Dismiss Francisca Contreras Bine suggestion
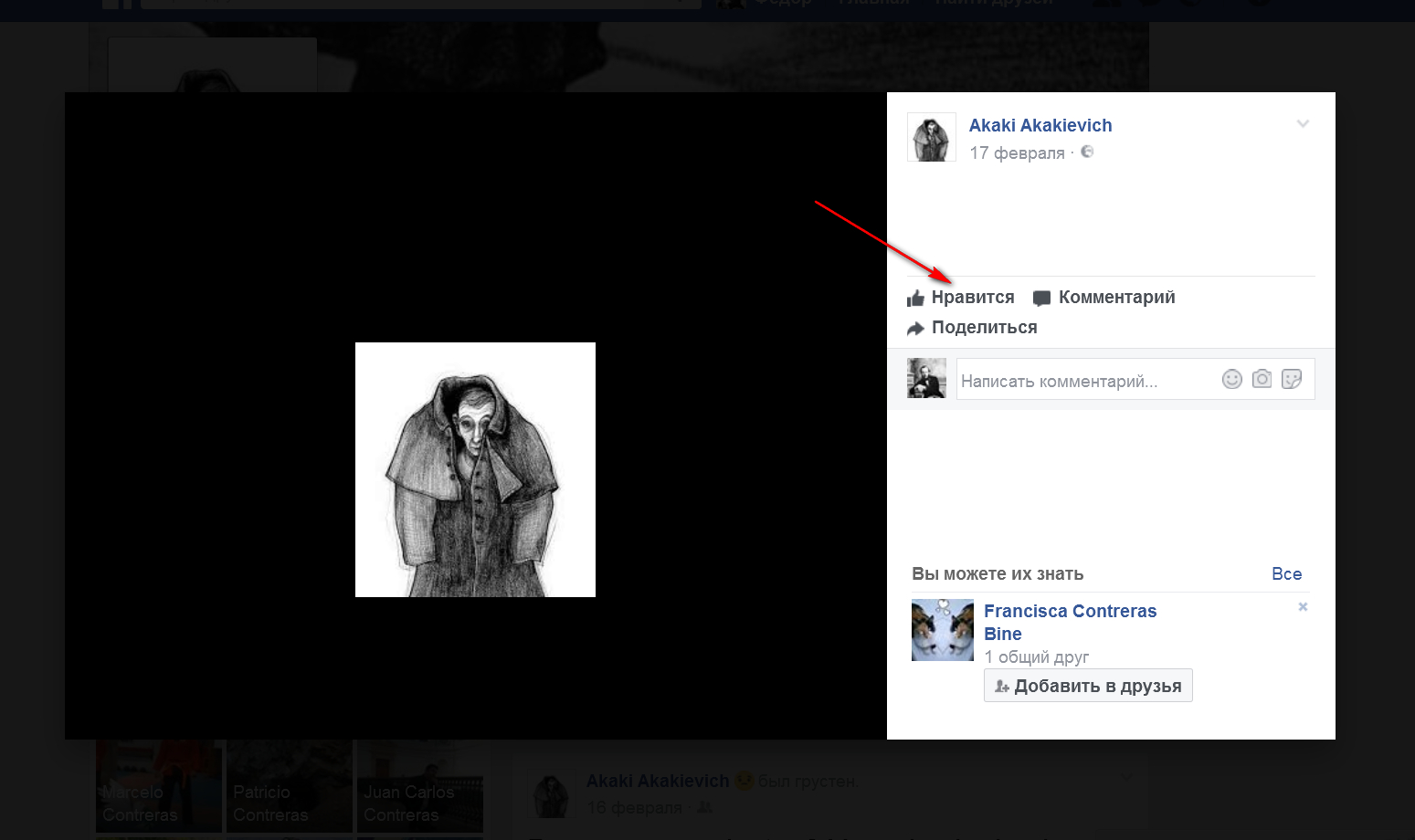The width and height of the screenshot is (1415, 840). click(x=1303, y=607)
